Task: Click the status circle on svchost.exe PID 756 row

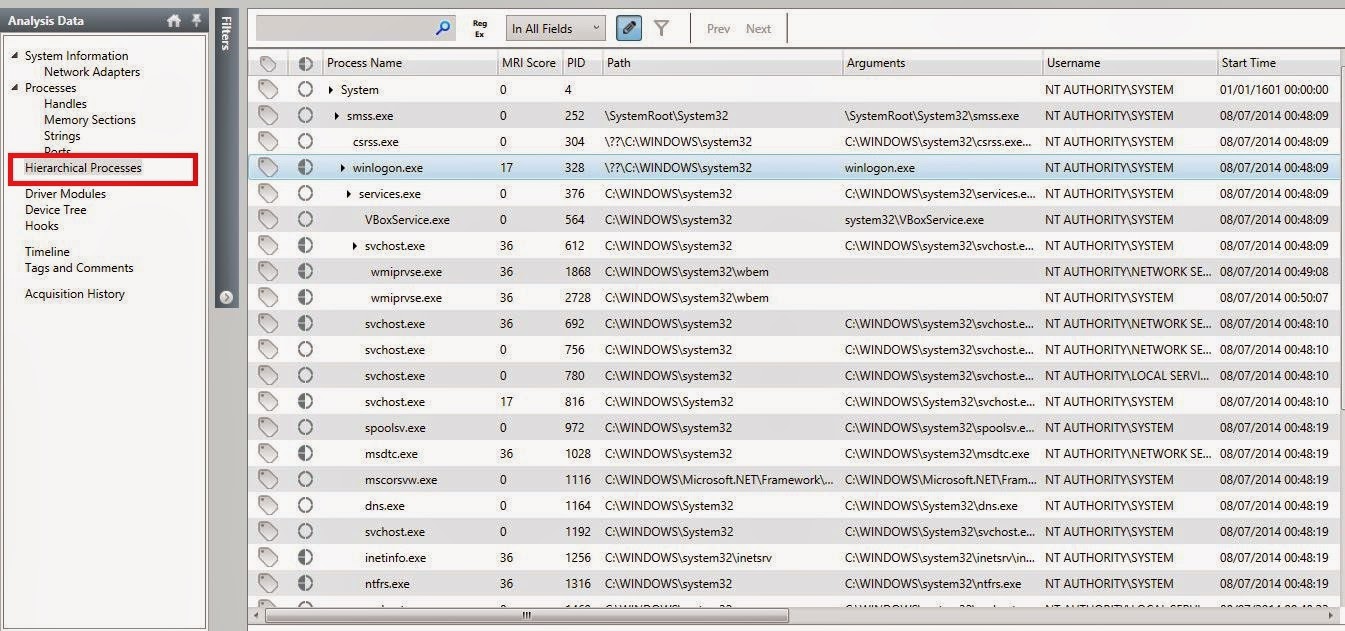Action: pos(305,350)
